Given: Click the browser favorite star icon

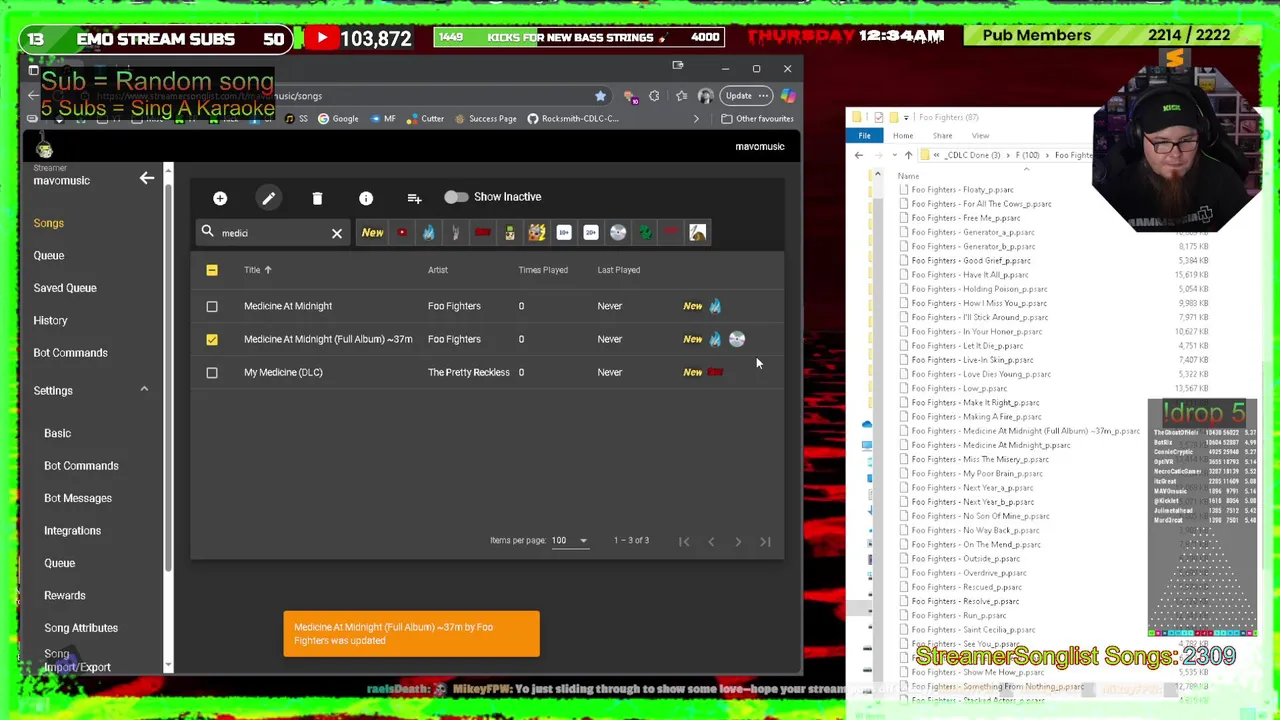Looking at the screenshot, I should [600, 96].
